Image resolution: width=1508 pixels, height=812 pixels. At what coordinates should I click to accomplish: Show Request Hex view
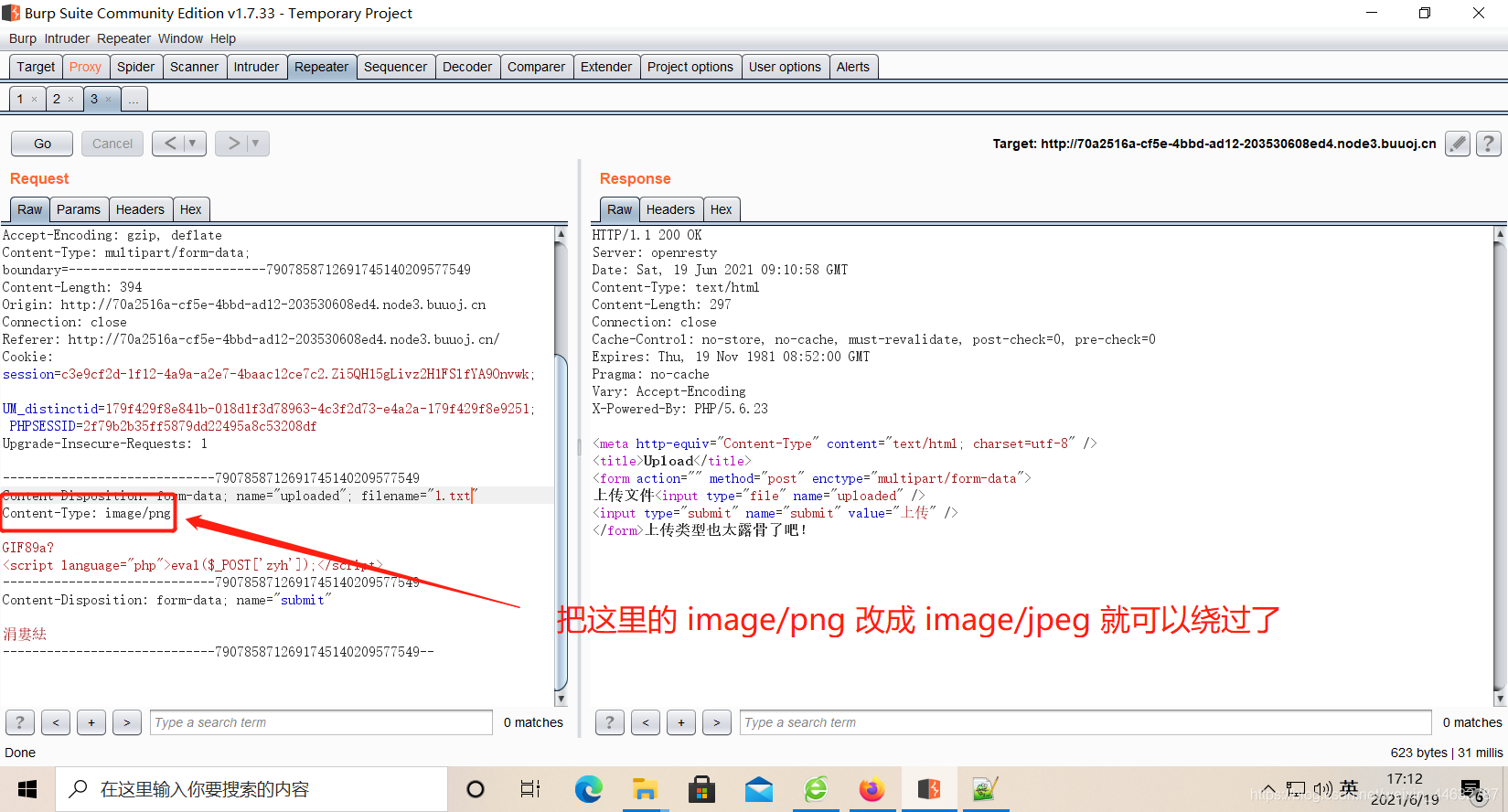[x=191, y=209]
